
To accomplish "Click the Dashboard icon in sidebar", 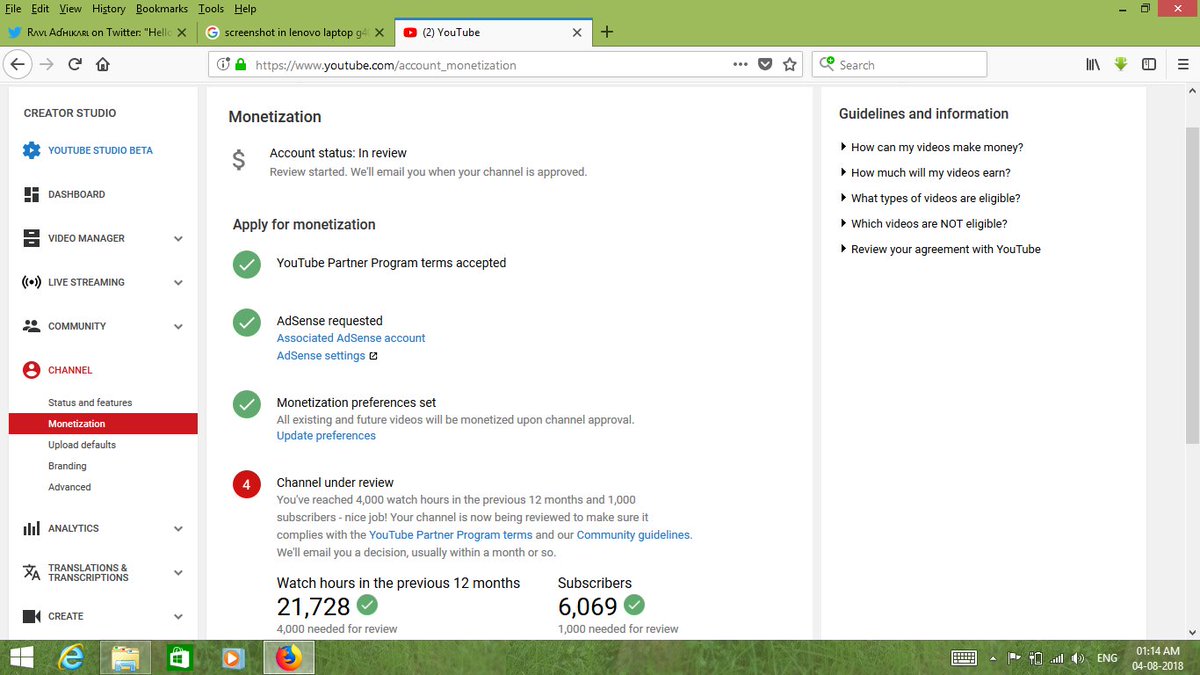I will click(31, 194).
